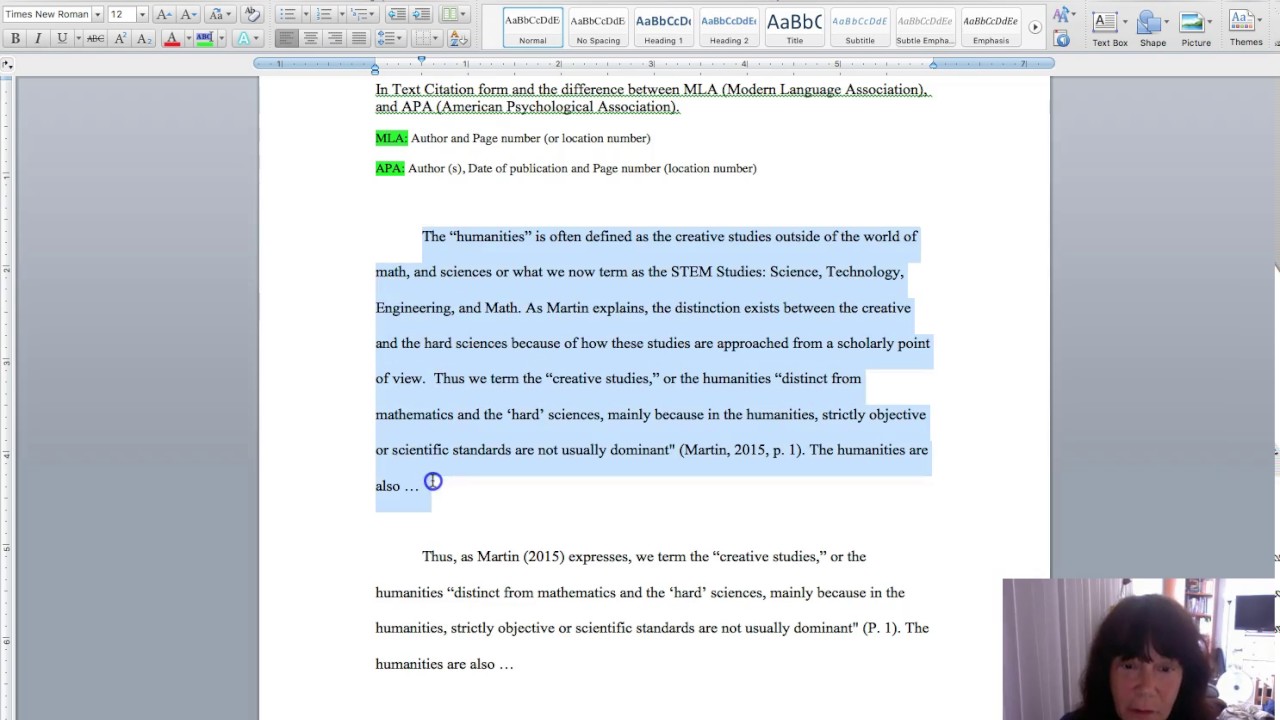Viewport: 1280px width, 720px height.
Task: Open Change Case button
Action: (218, 14)
